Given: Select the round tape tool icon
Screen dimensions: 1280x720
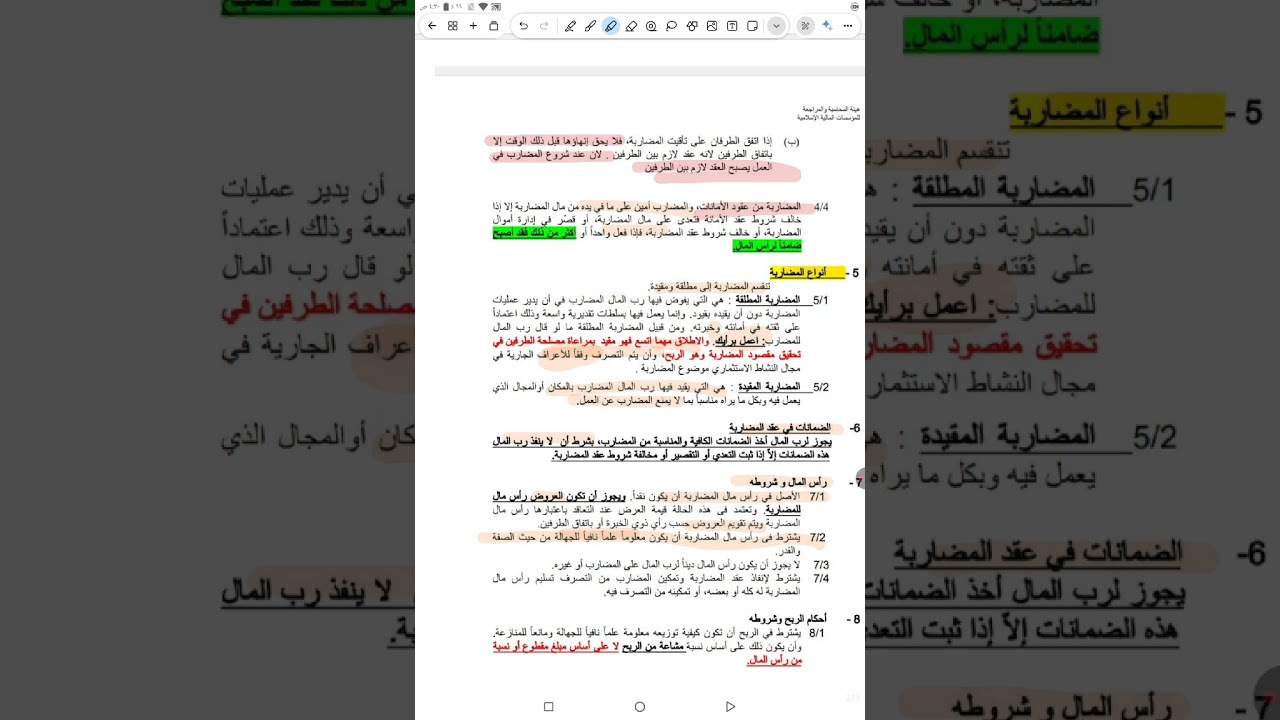Looking at the screenshot, I should pos(651,26).
